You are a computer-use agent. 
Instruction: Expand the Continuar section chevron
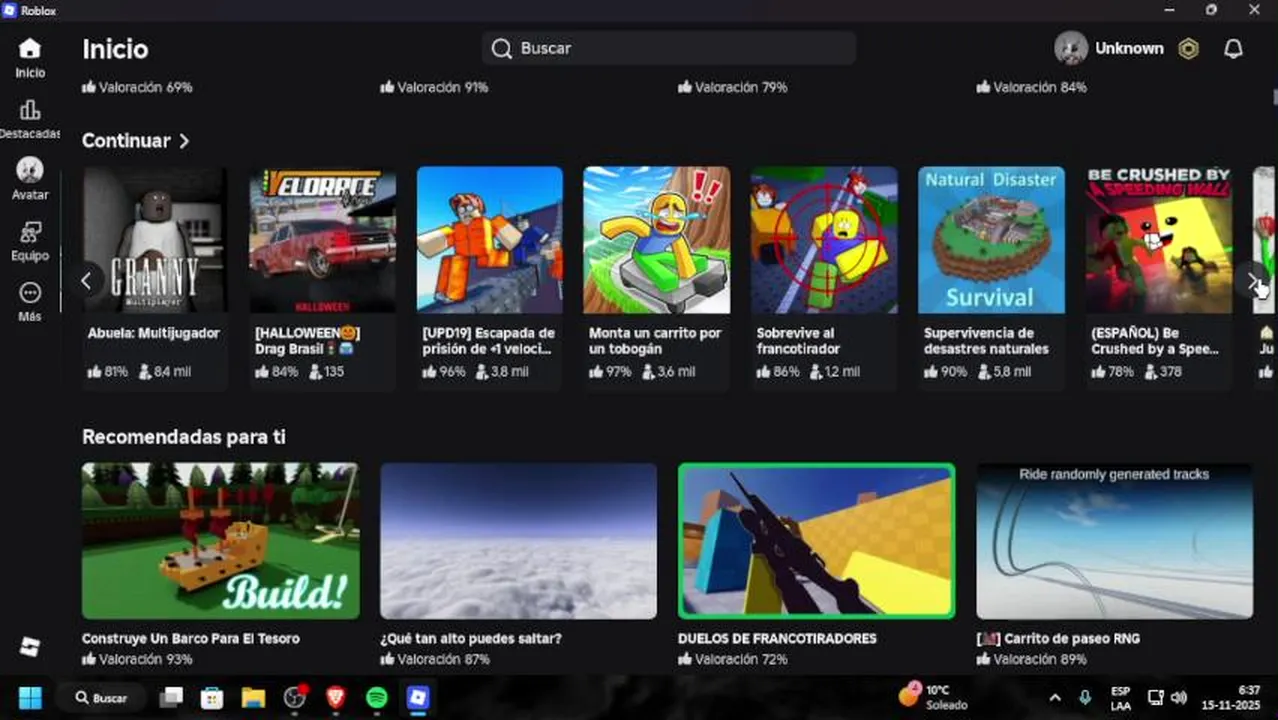point(184,141)
